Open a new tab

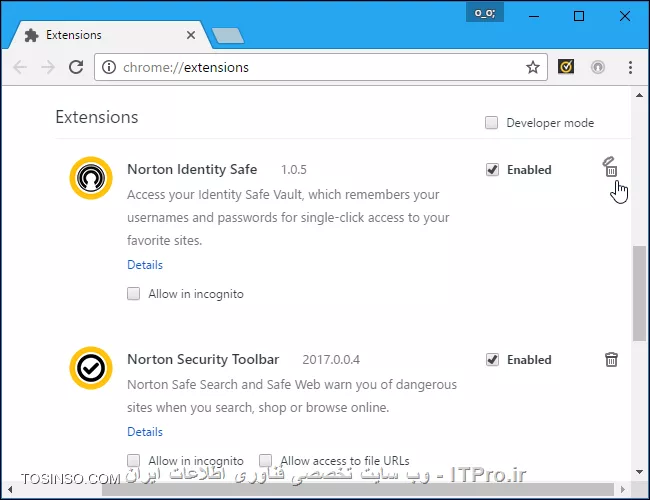pyautogui.click(x=228, y=36)
